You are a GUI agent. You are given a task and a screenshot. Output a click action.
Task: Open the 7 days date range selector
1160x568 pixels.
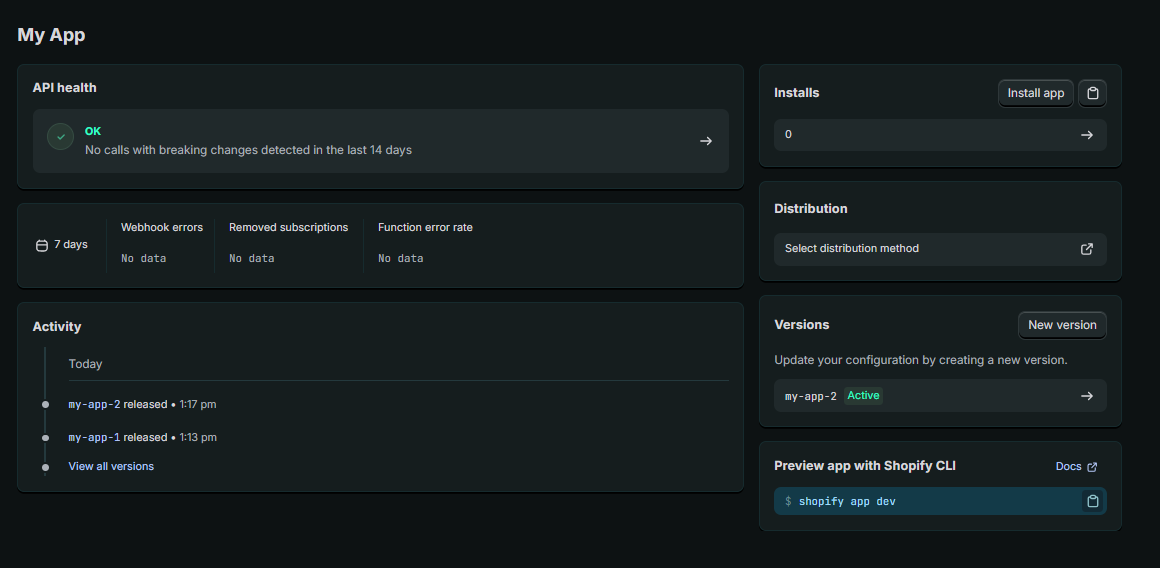62,245
